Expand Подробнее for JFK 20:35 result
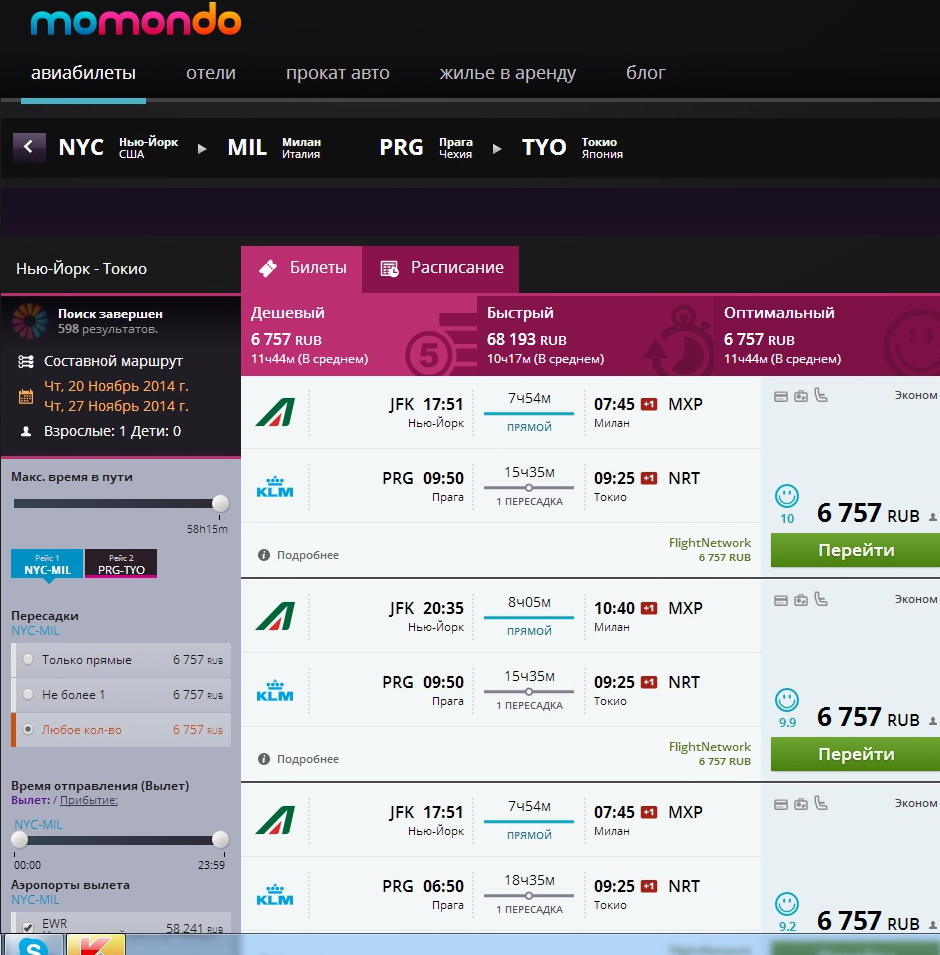940x955 pixels. point(308,759)
